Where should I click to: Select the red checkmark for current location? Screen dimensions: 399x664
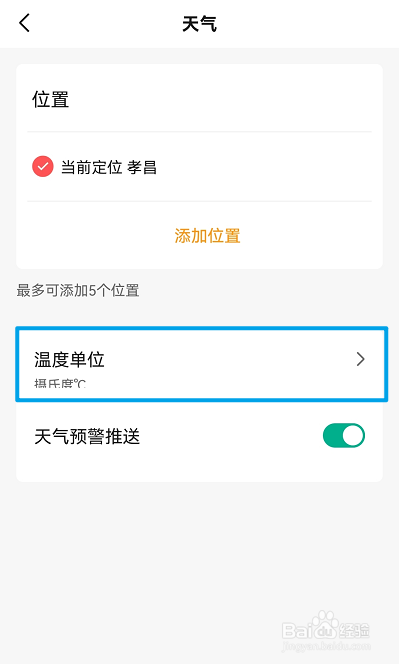(x=43, y=166)
